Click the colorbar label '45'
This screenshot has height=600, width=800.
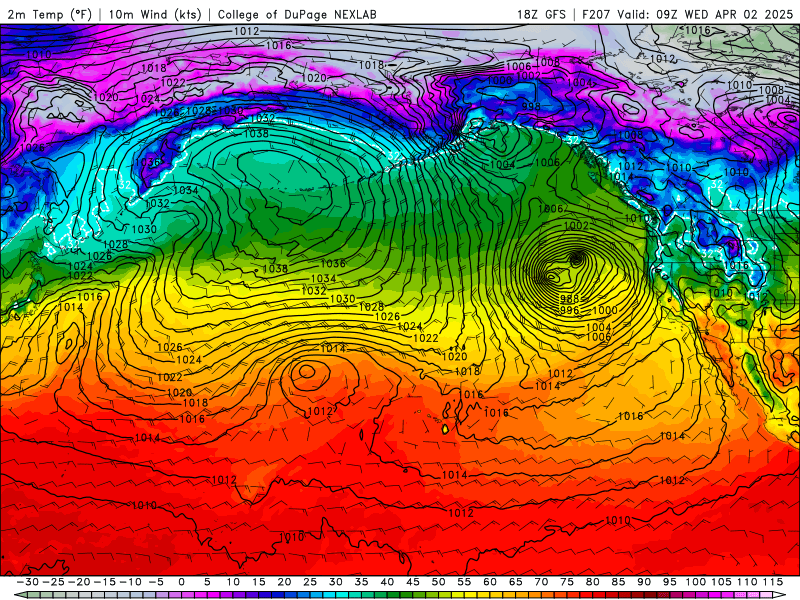(412, 582)
